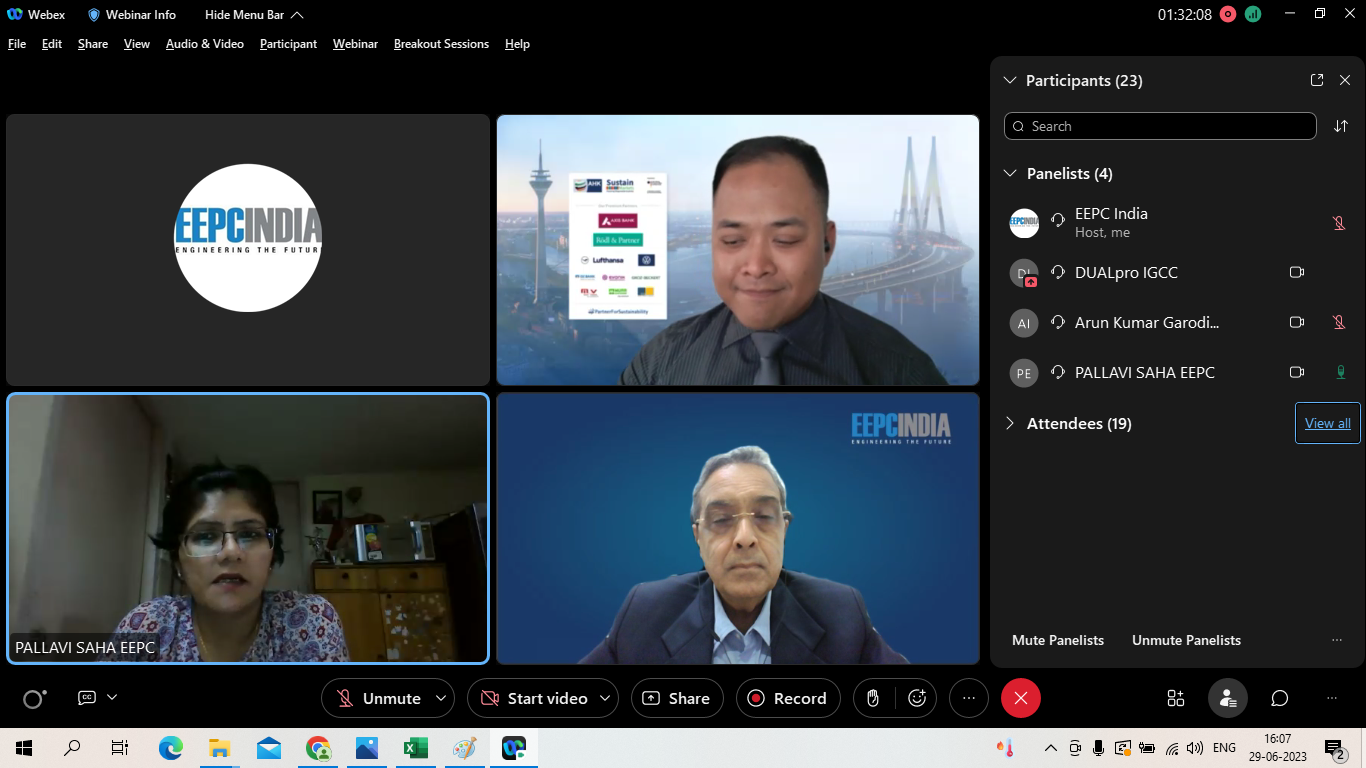Open video options arrow beside Start video
Screen dimensions: 1366x768
coord(606,698)
